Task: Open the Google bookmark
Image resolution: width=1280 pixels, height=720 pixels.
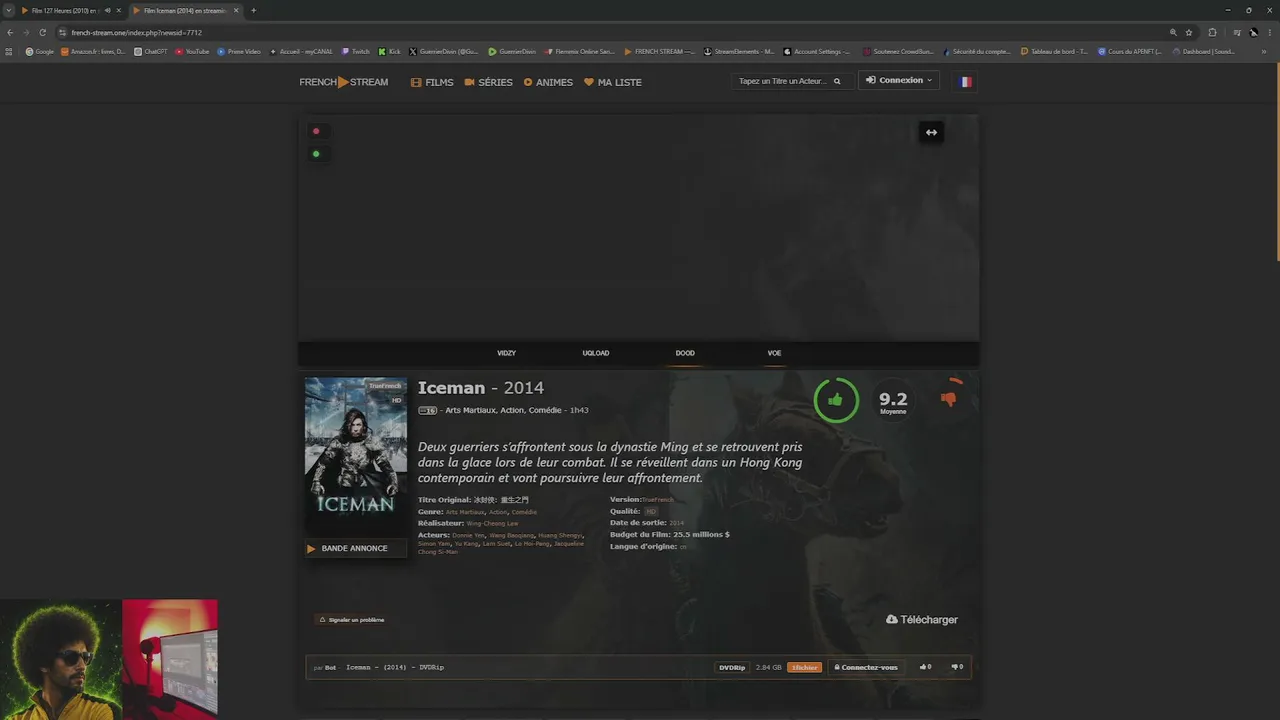Action: pyautogui.click(x=40, y=51)
